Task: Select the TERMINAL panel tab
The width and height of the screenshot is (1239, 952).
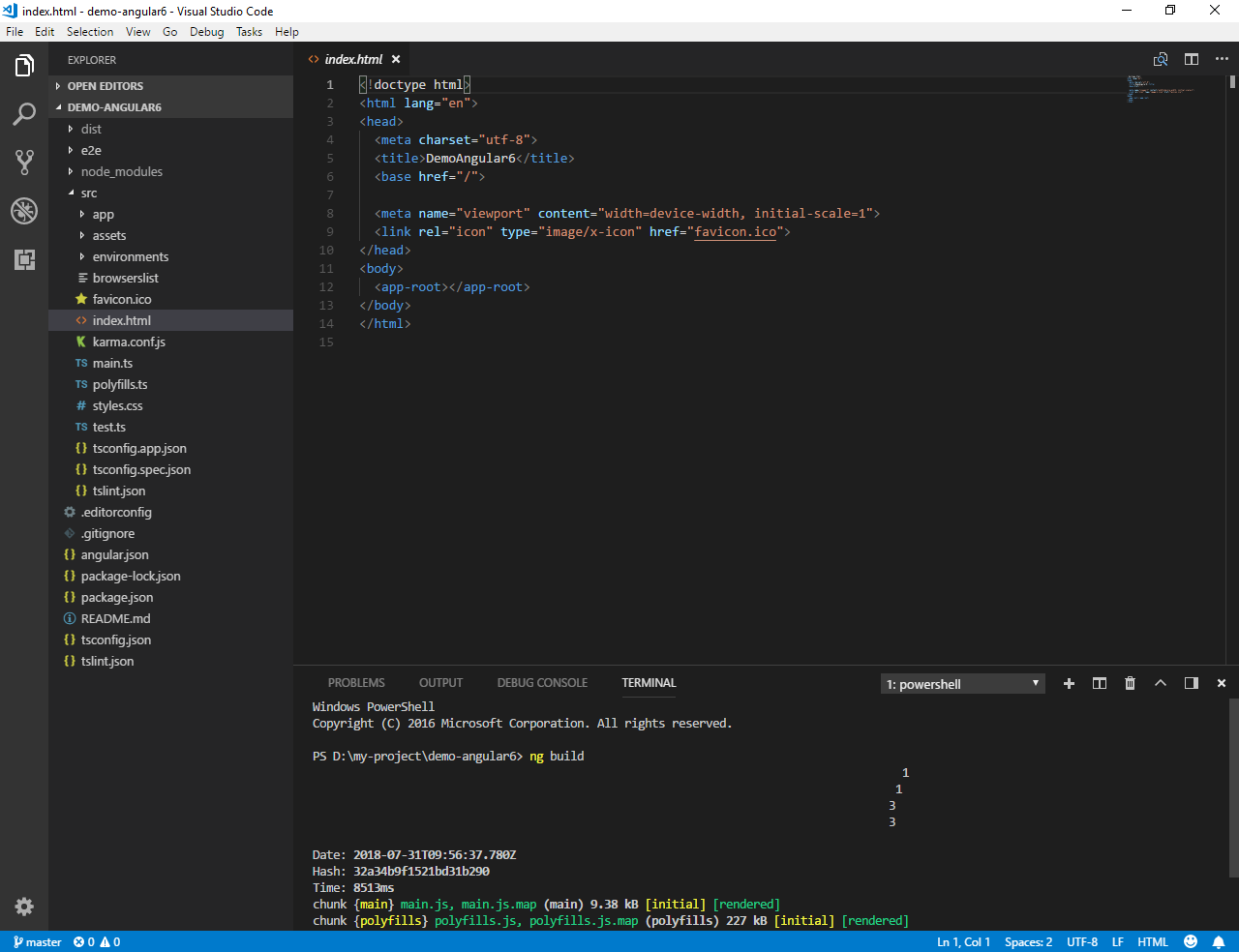Action: tap(649, 683)
